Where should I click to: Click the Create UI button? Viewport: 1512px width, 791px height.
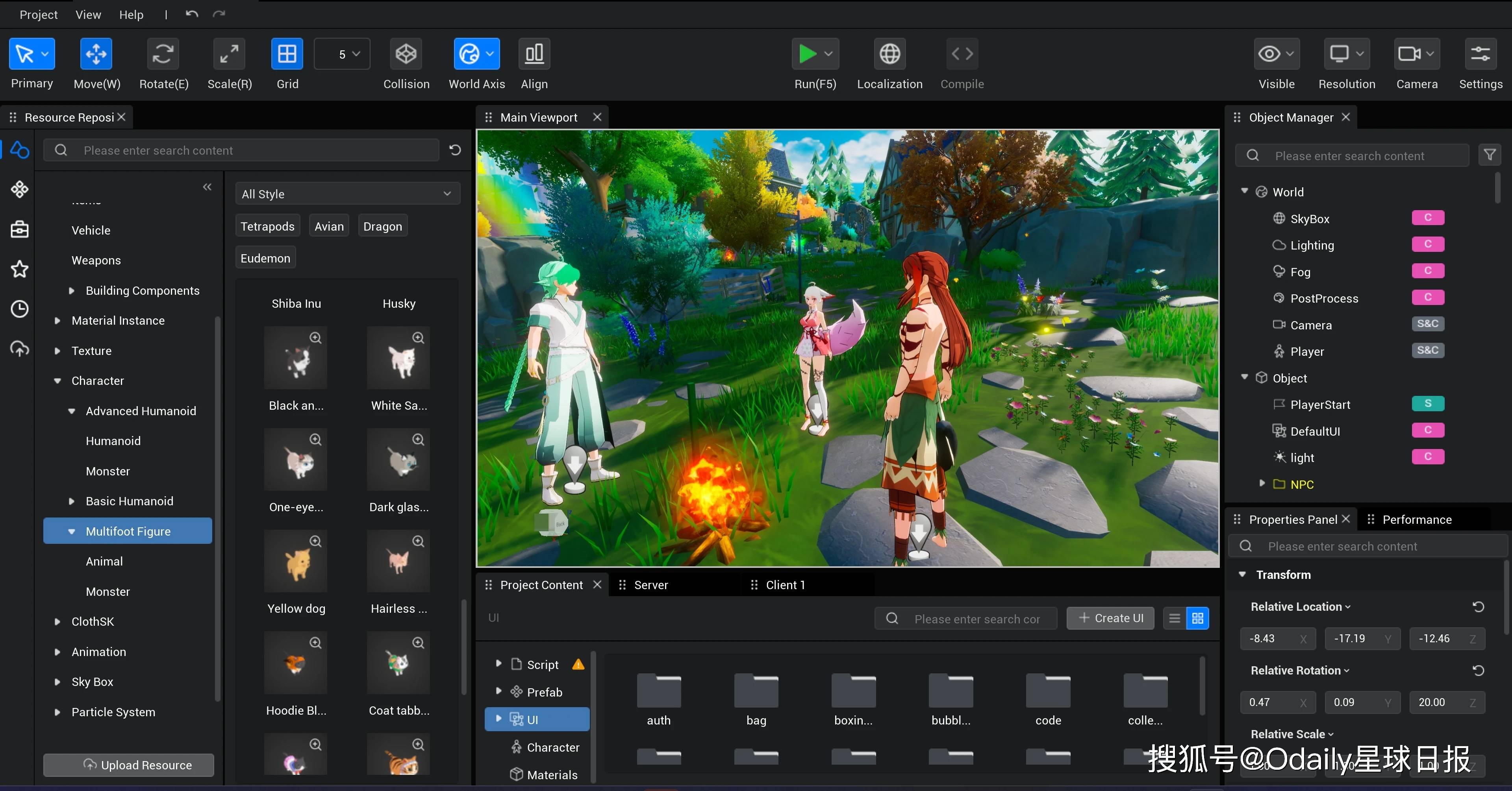coord(1110,619)
